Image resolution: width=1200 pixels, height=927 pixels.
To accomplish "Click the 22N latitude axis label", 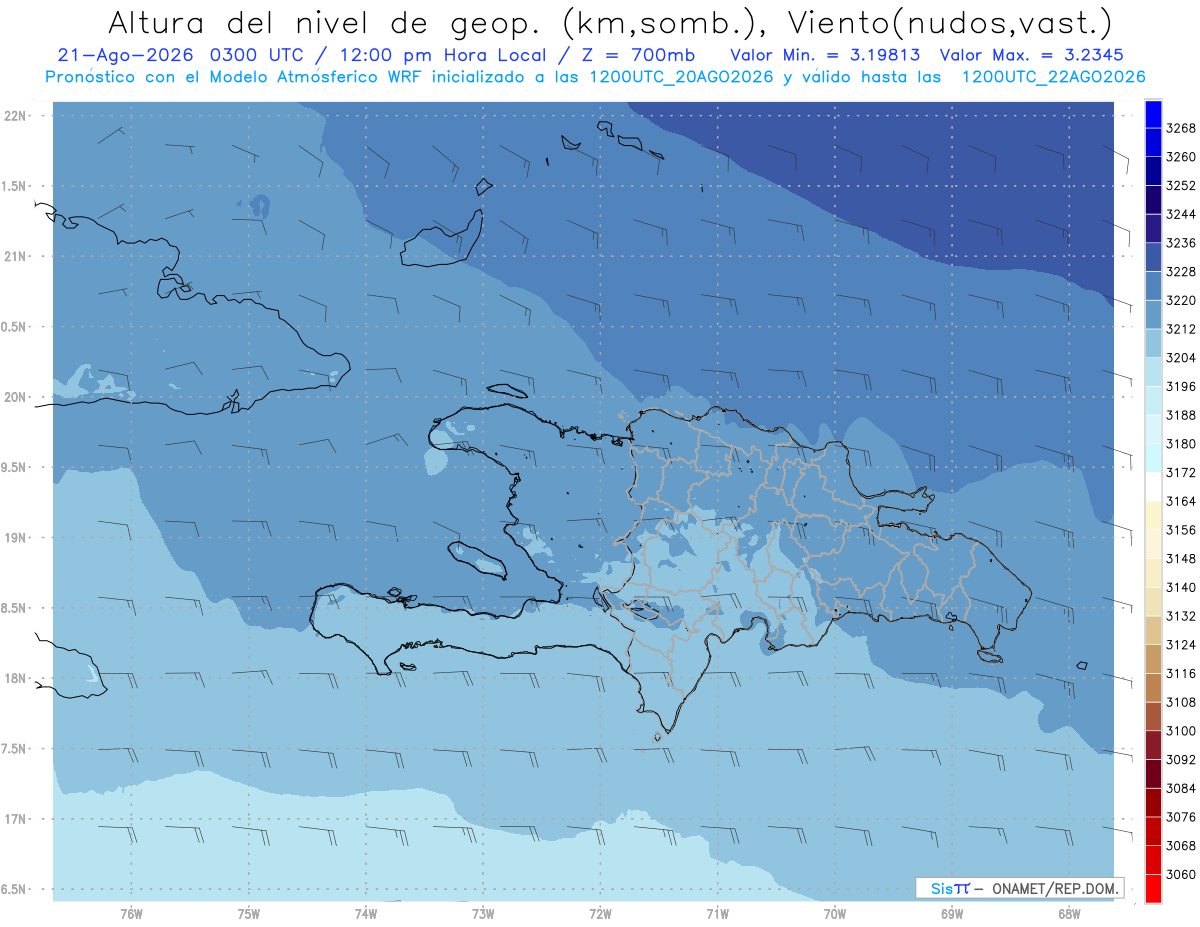I will tap(17, 116).
